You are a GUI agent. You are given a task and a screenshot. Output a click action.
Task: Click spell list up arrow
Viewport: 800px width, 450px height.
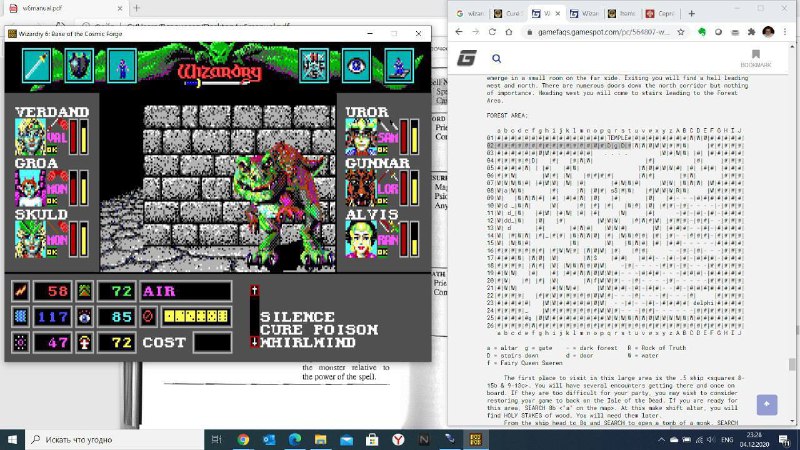(x=254, y=291)
